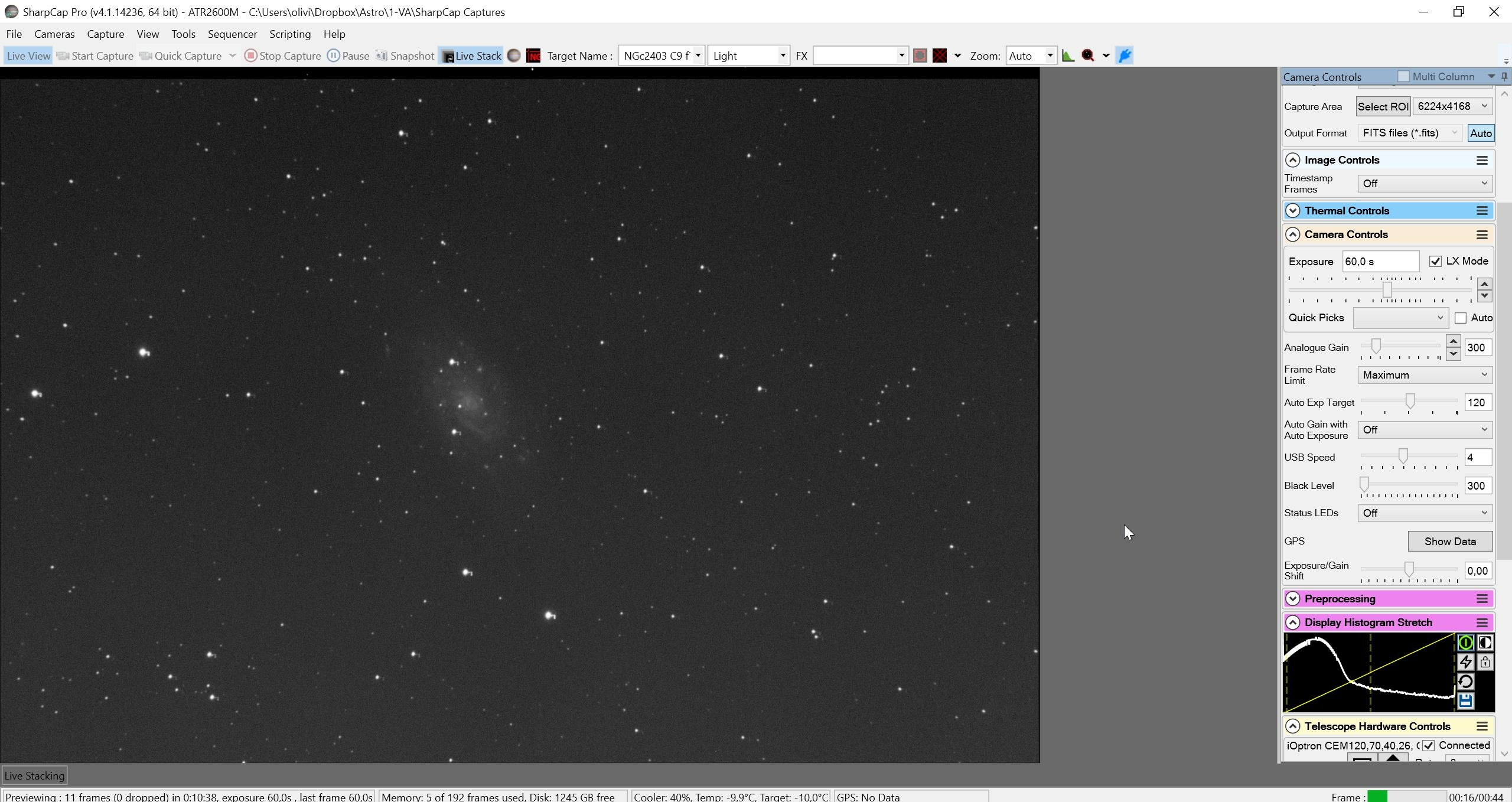
Task: Click the red crosshair reticule icon
Action: (x=940, y=56)
